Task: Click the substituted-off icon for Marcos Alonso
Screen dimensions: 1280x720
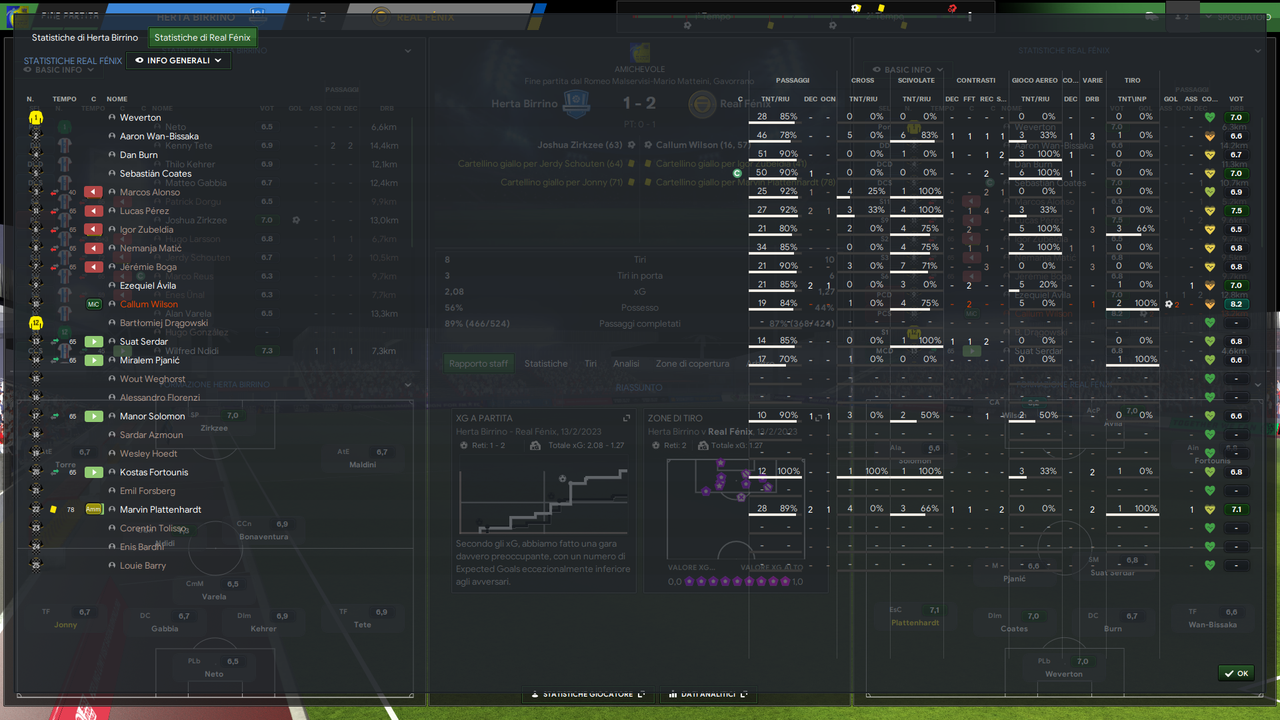Action: [x=94, y=192]
